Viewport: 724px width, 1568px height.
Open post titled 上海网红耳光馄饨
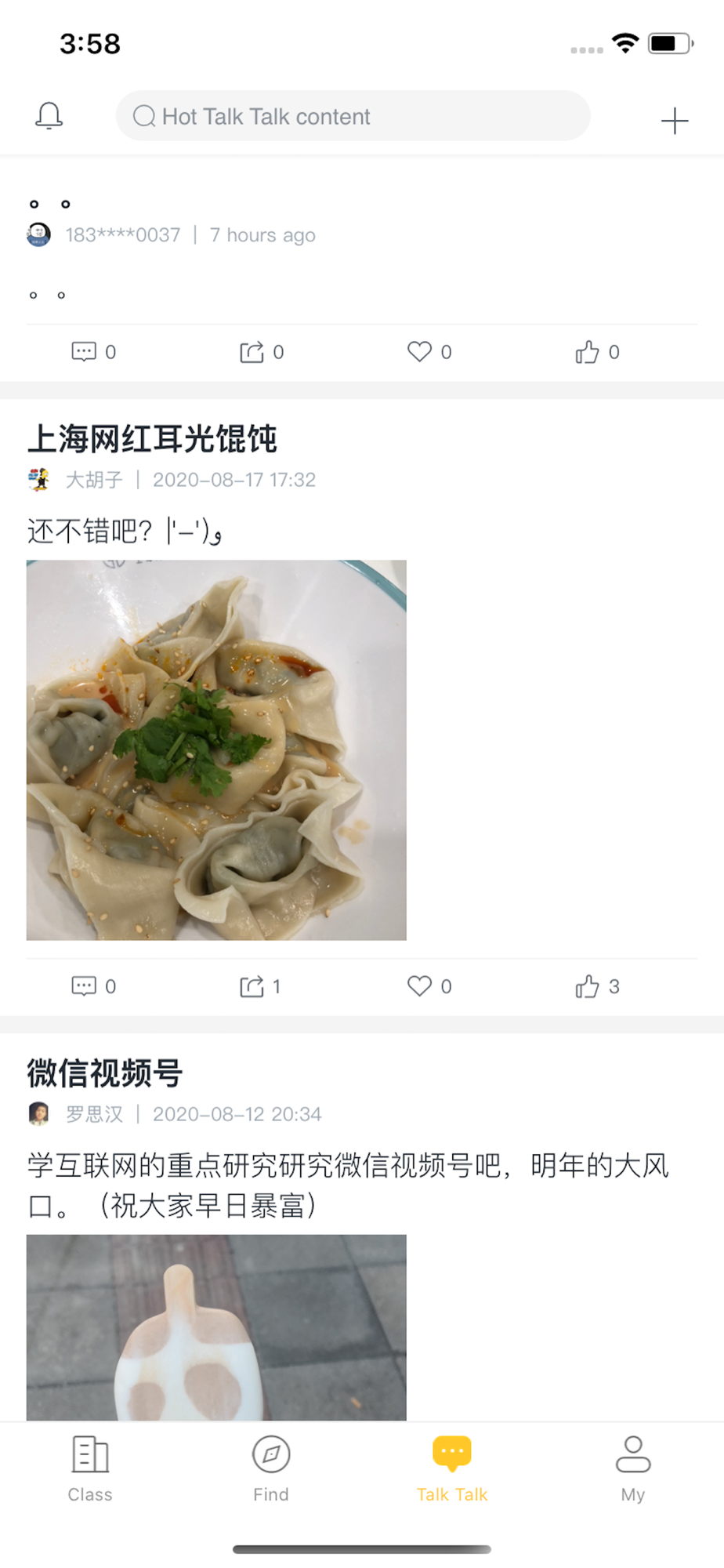152,439
